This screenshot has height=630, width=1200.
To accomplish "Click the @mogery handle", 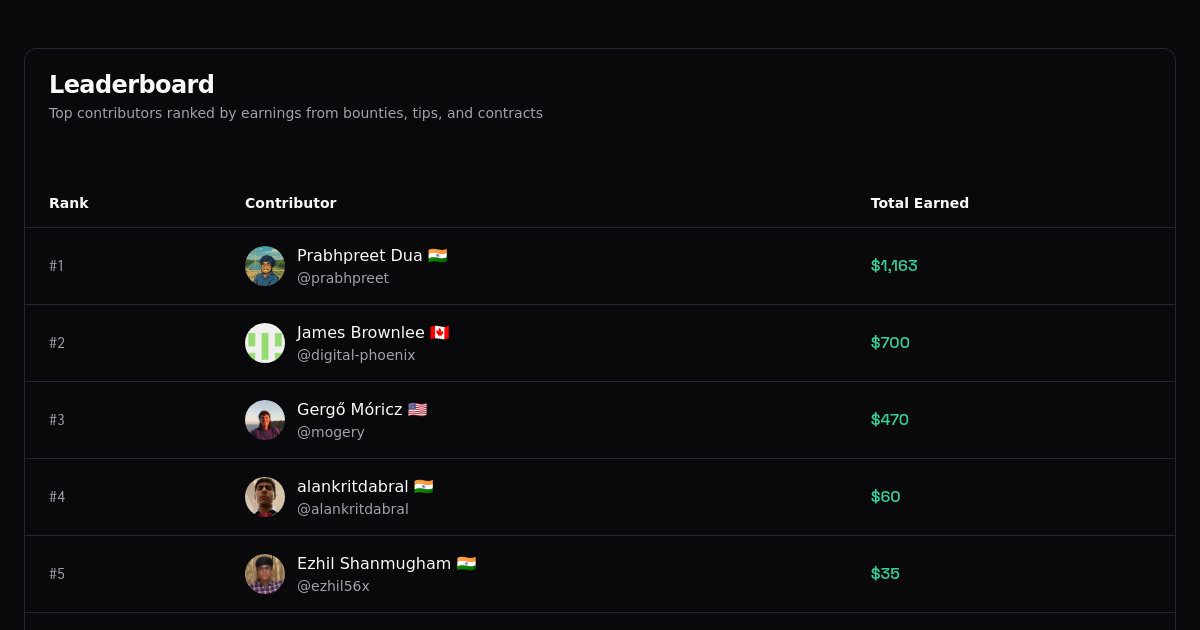I will coord(331,432).
